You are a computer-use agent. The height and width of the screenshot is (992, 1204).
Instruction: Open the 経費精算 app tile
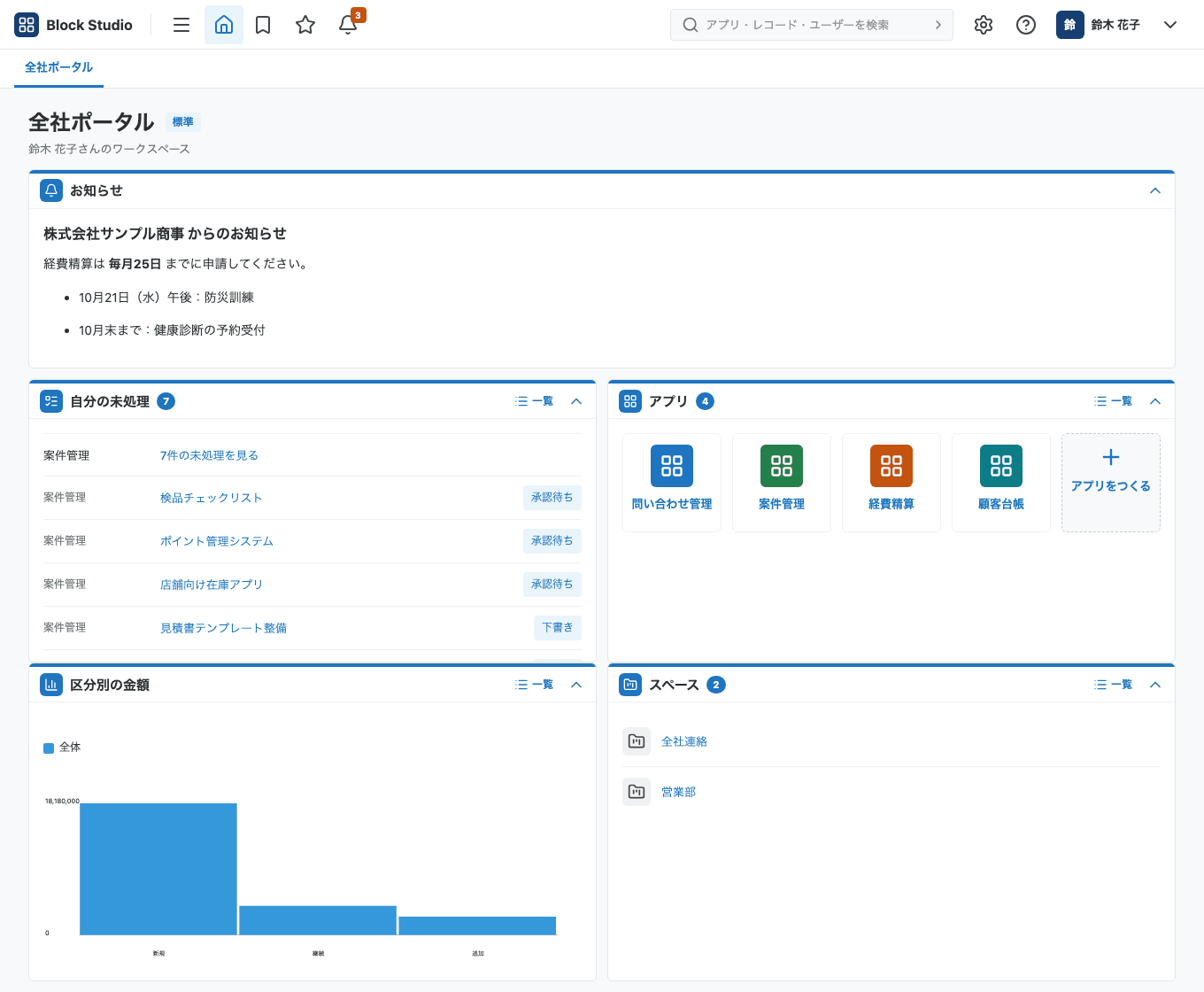coord(891,483)
